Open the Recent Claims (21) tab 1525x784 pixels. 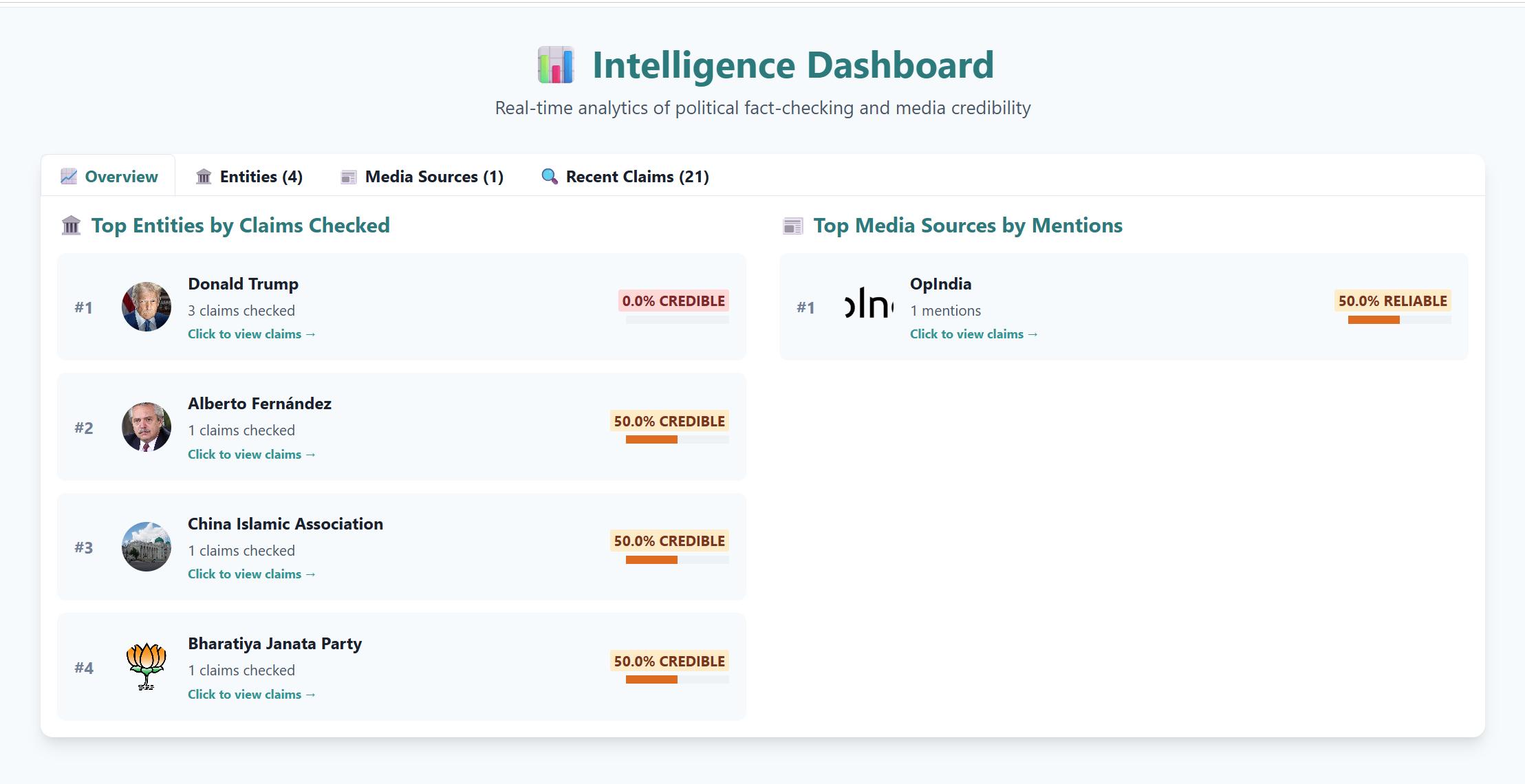click(625, 177)
